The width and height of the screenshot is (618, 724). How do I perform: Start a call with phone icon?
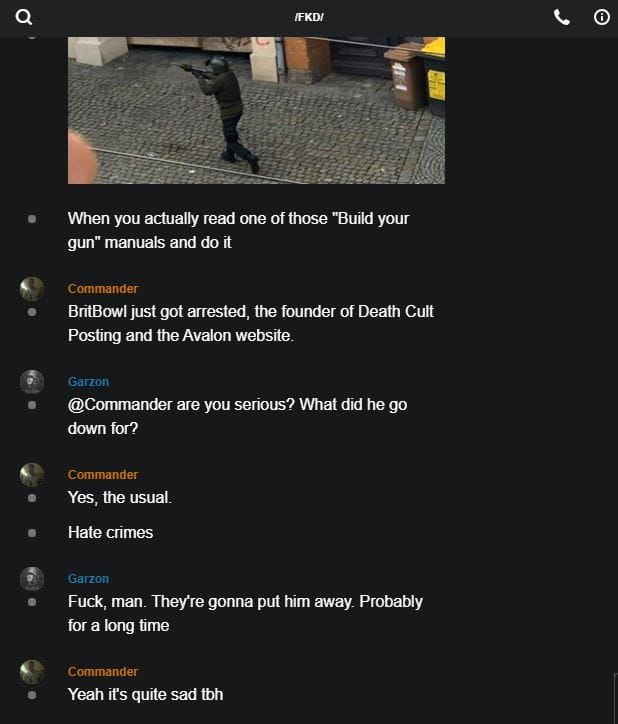561,18
